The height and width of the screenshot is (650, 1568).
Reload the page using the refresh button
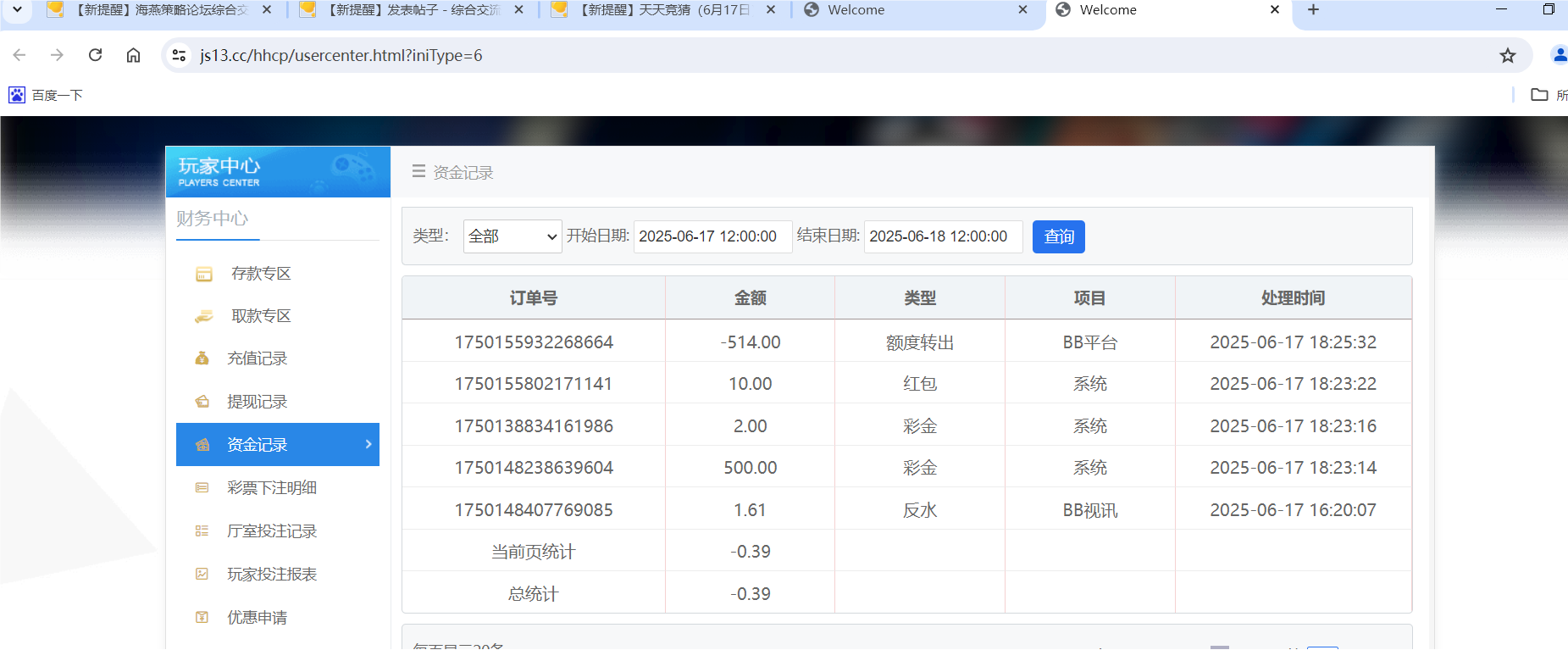95,55
